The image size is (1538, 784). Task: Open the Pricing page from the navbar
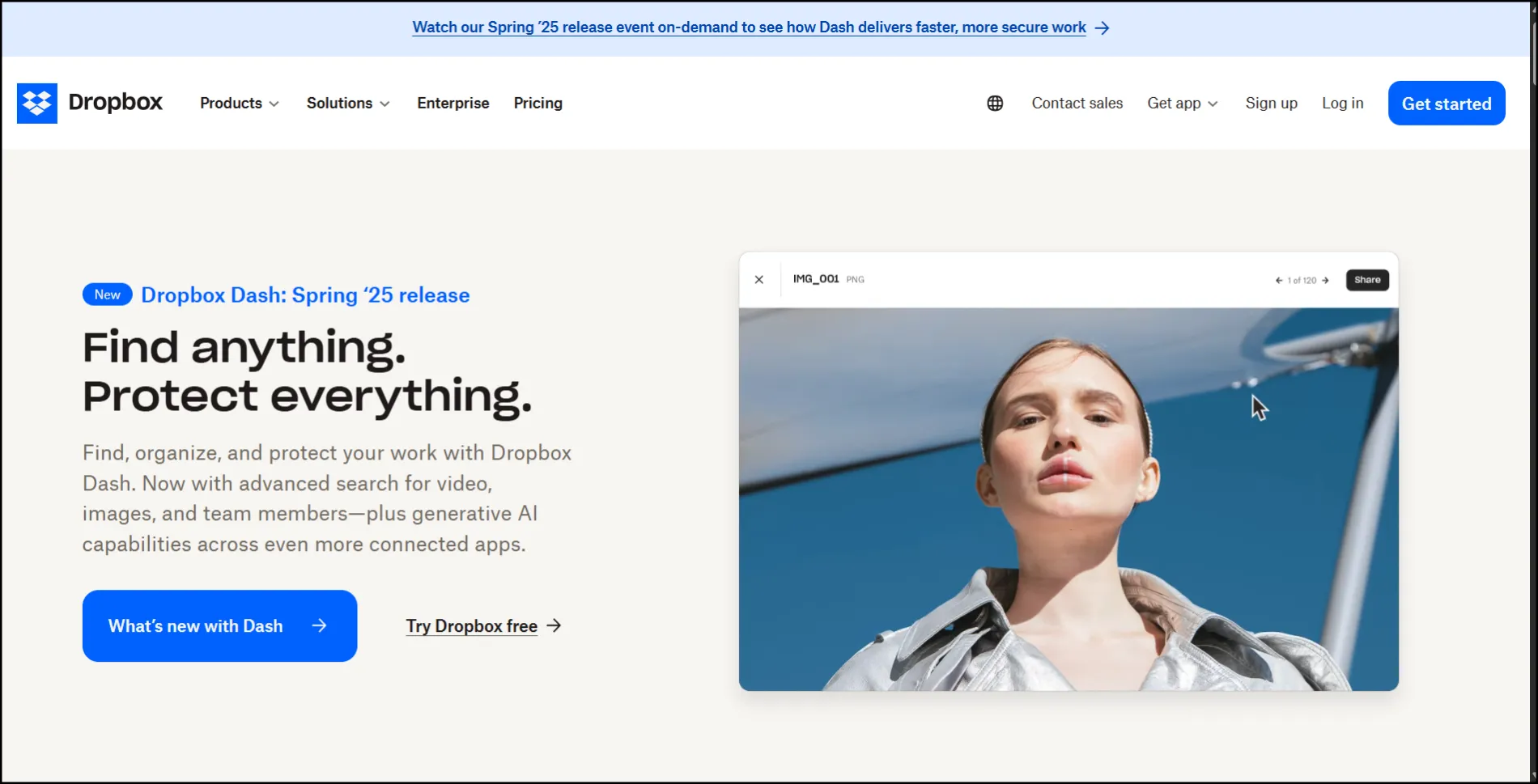click(537, 103)
